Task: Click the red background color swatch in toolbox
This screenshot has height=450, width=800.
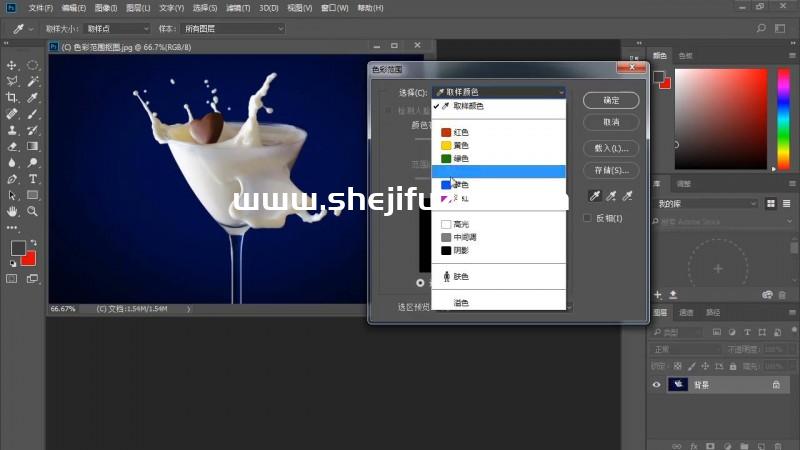Action: click(x=29, y=259)
